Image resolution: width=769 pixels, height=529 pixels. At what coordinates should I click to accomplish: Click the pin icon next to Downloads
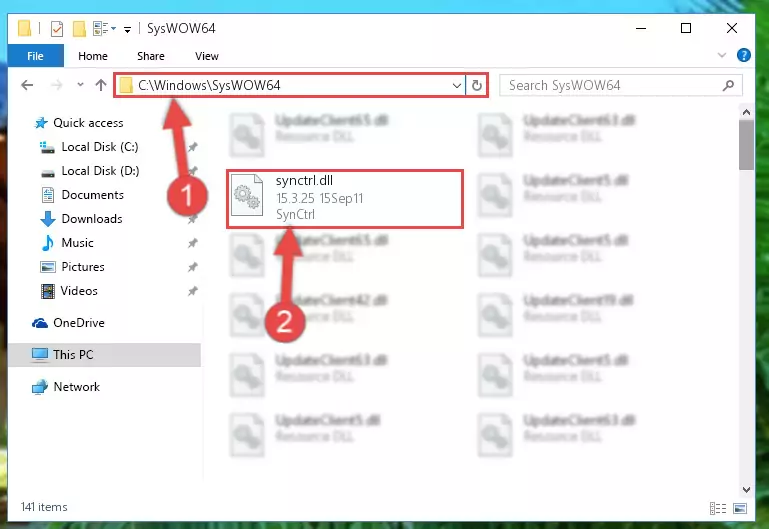pos(193,219)
